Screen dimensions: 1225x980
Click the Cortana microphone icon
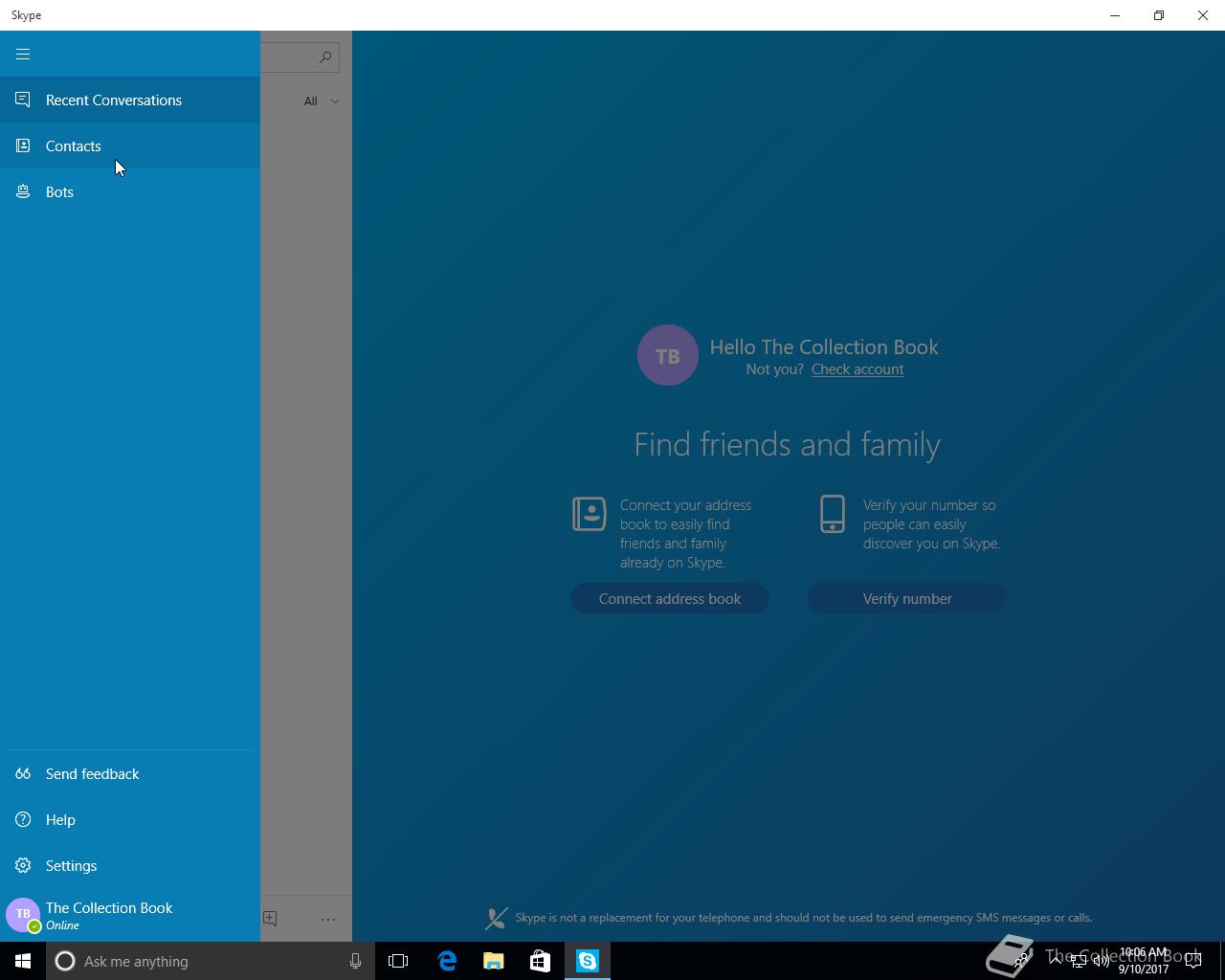[355, 961]
